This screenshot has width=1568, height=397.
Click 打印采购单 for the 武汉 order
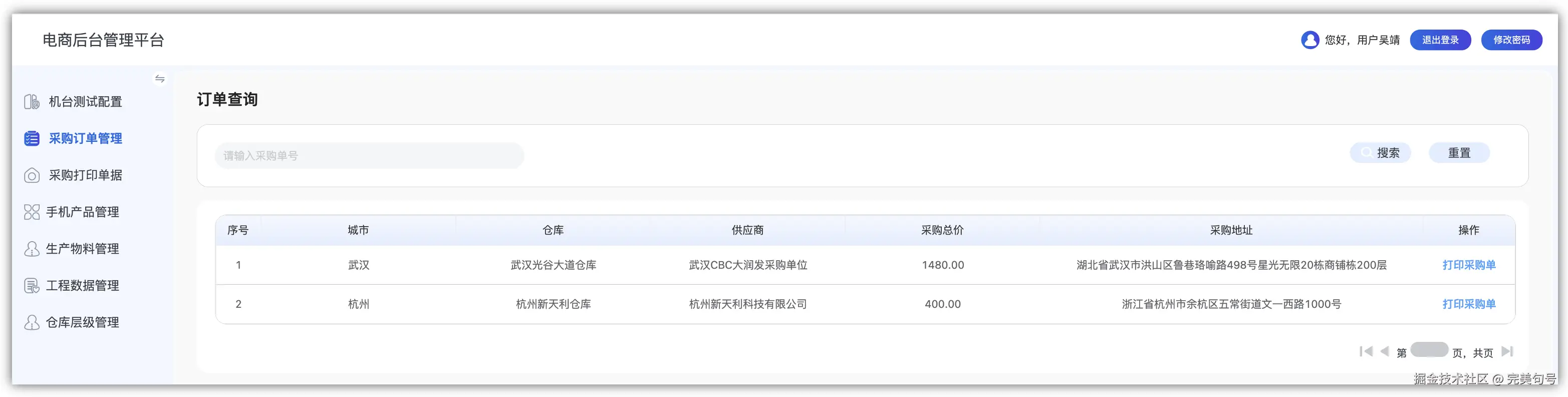point(1469,265)
